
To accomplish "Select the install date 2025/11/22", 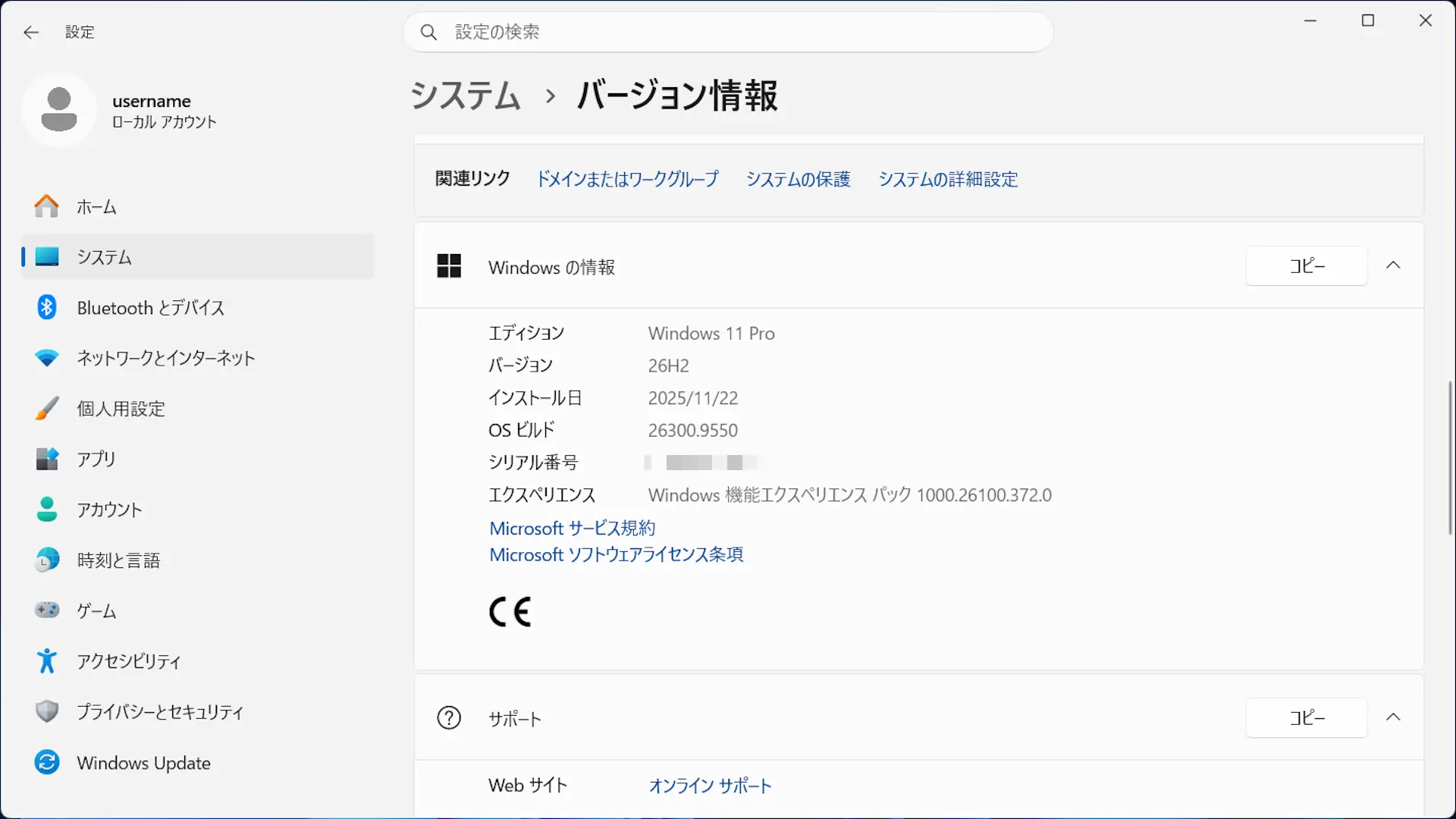I will (692, 398).
